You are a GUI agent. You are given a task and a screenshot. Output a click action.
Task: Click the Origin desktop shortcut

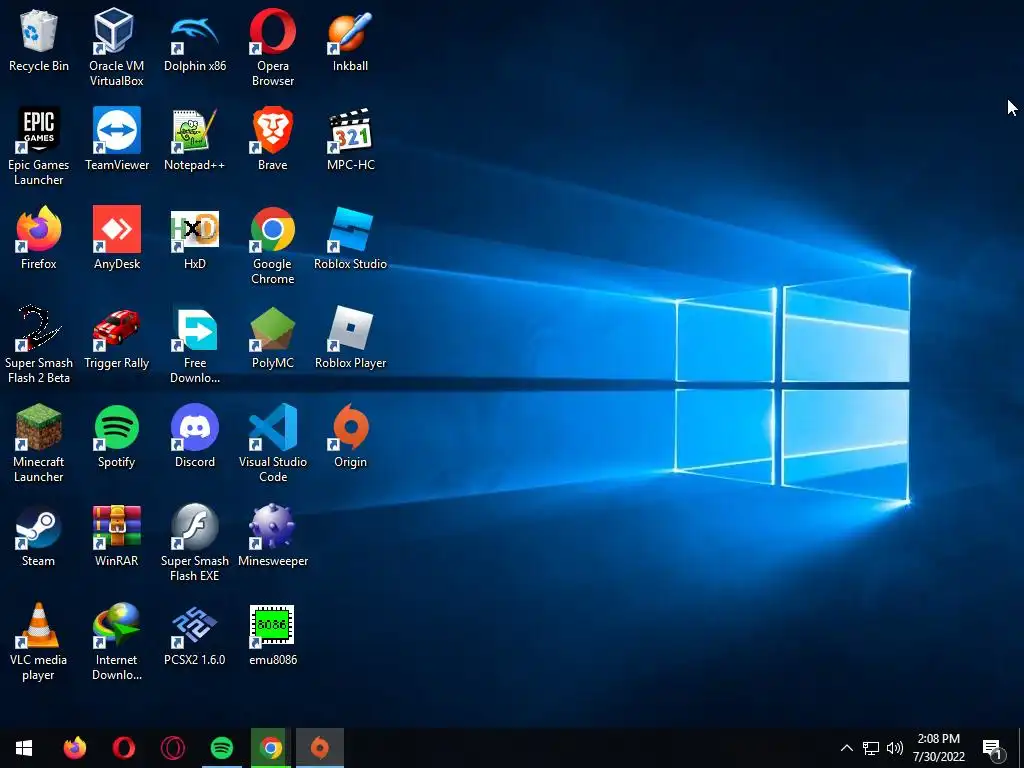point(351,436)
